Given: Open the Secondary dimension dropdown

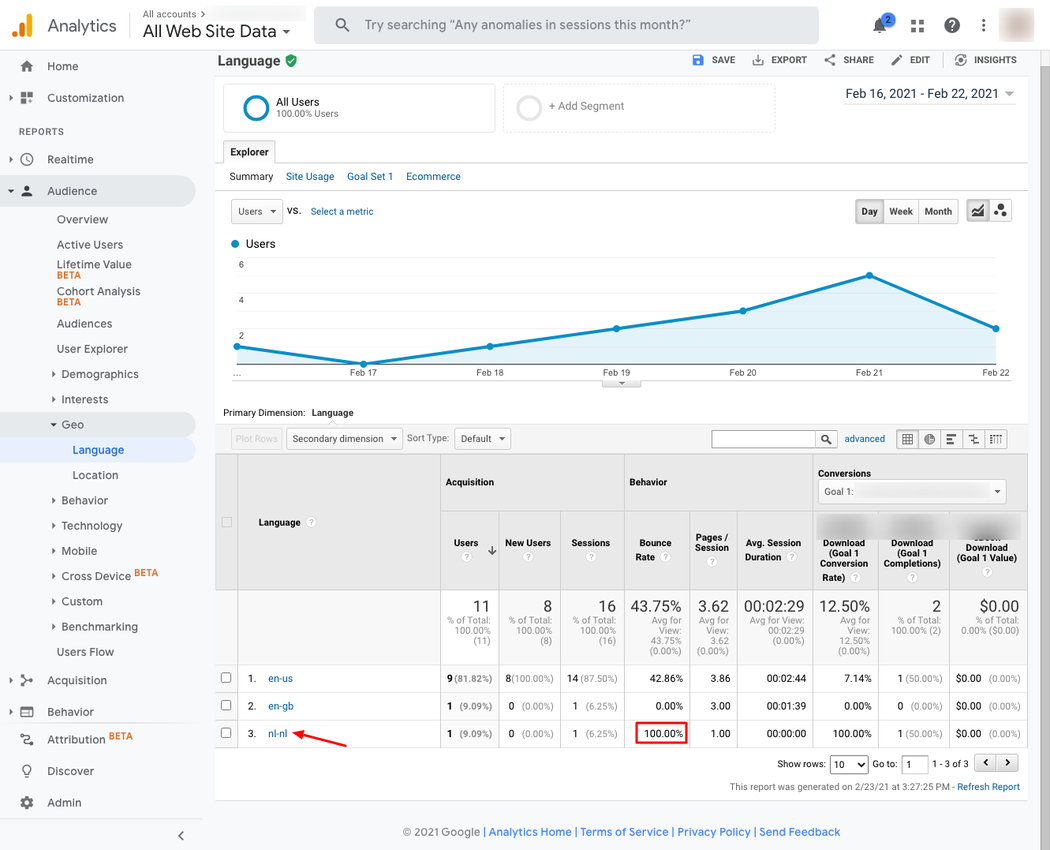Looking at the screenshot, I should (344, 438).
